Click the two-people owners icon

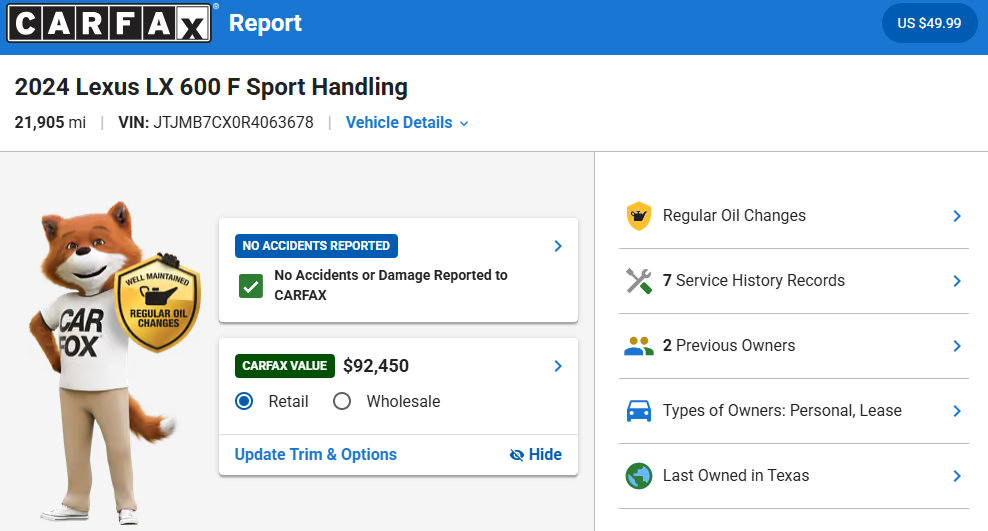pyautogui.click(x=638, y=346)
